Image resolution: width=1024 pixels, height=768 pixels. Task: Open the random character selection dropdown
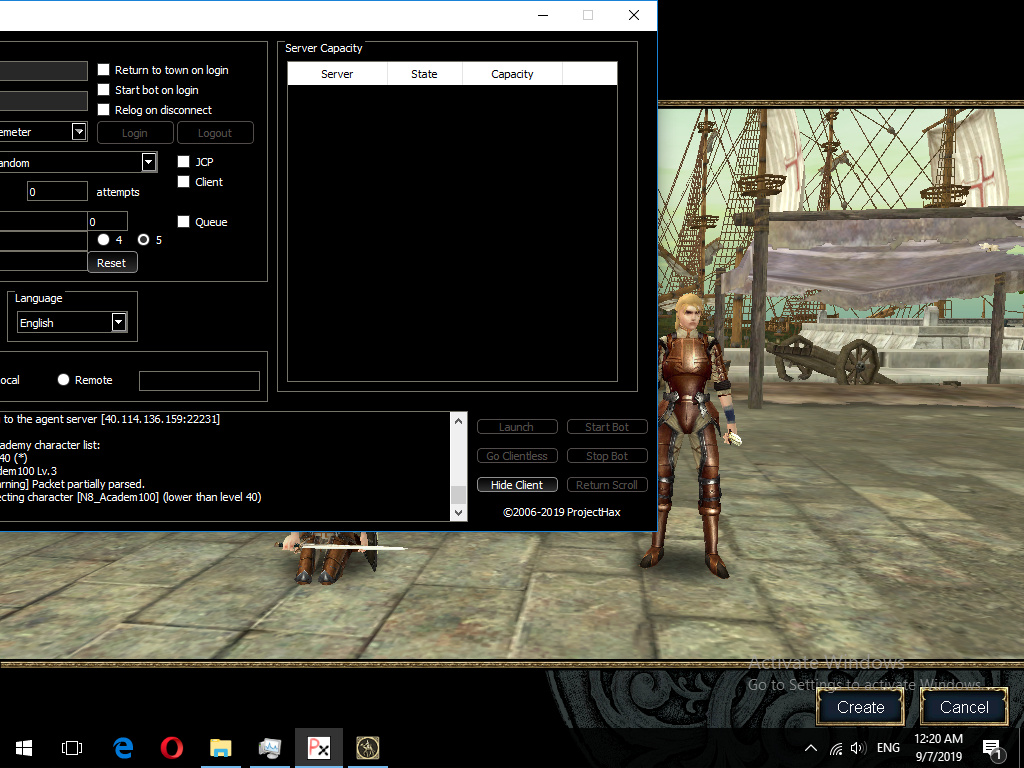(149, 162)
